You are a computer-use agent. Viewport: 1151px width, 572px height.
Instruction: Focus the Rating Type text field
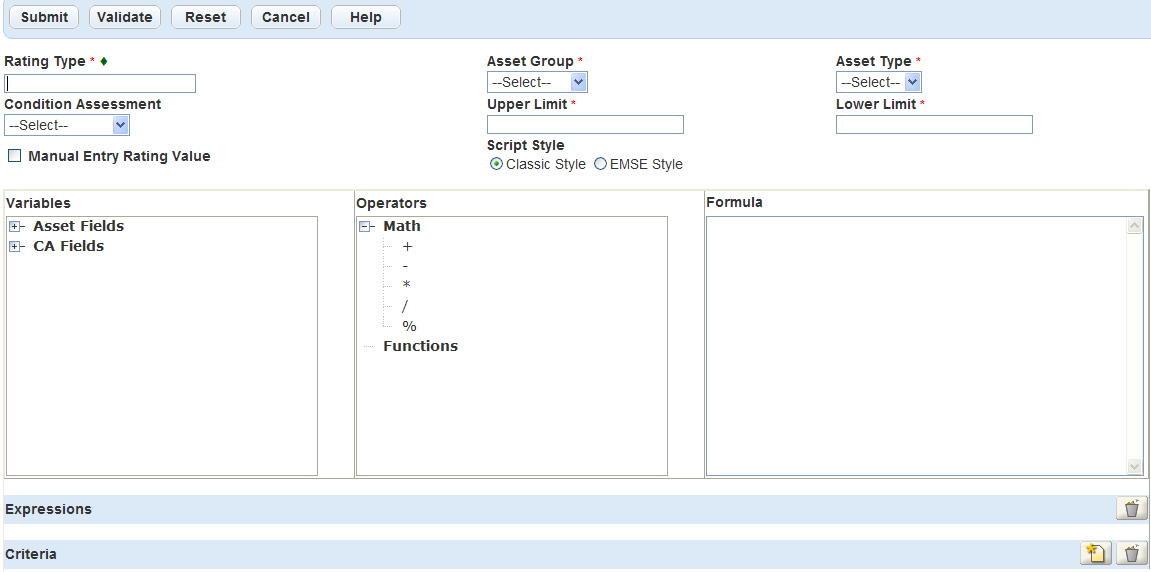(x=100, y=83)
